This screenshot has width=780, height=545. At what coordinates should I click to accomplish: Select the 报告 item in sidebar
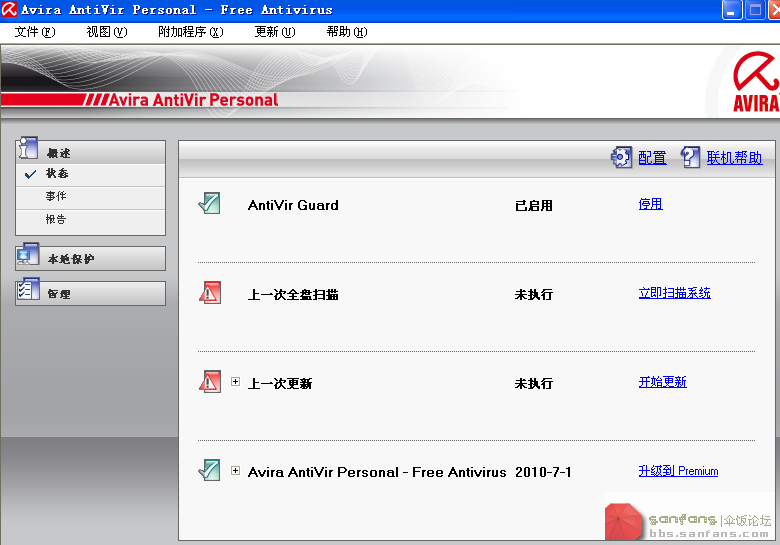point(91,219)
